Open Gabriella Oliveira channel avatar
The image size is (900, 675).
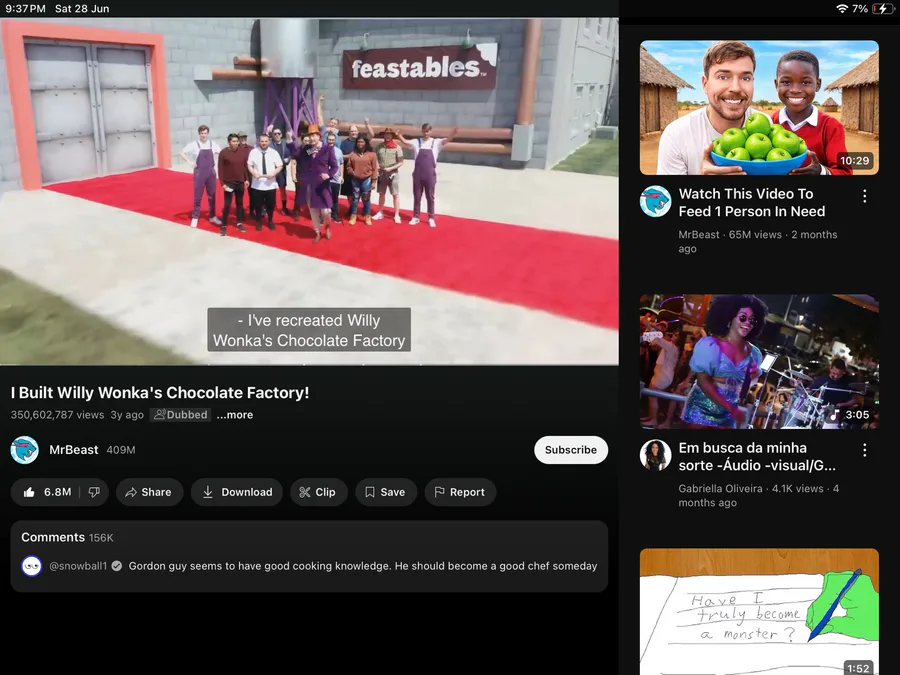tap(655, 455)
